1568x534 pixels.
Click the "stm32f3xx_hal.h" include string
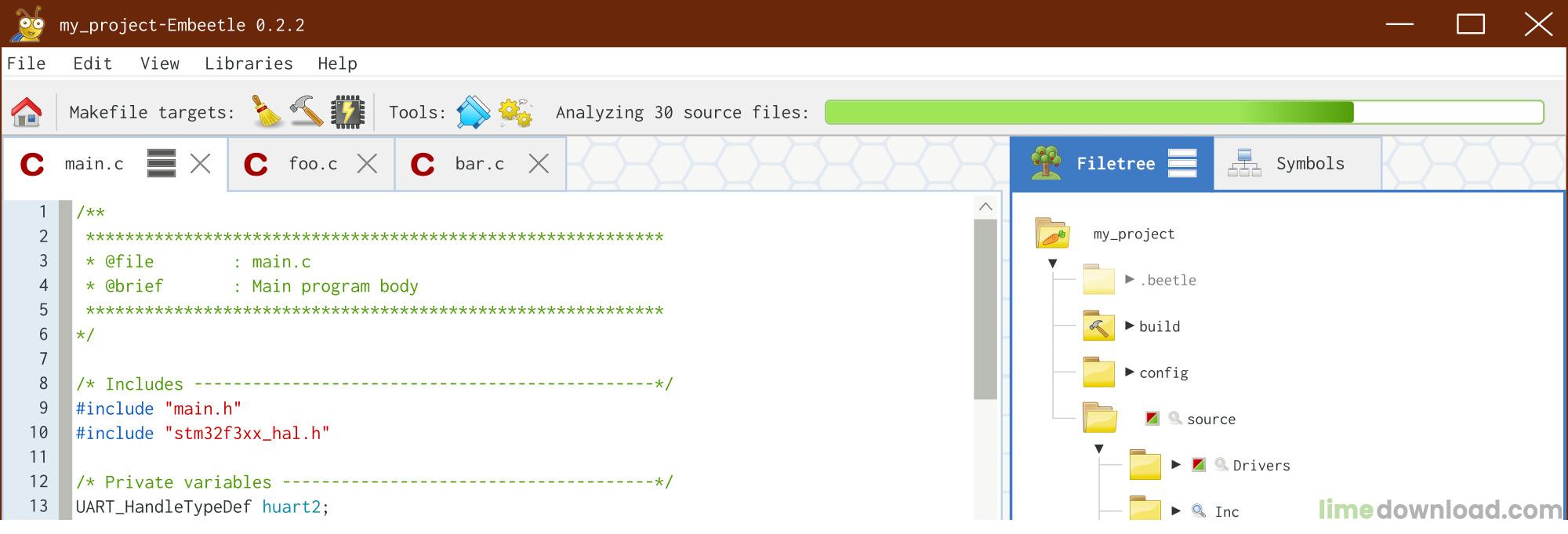click(247, 433)
